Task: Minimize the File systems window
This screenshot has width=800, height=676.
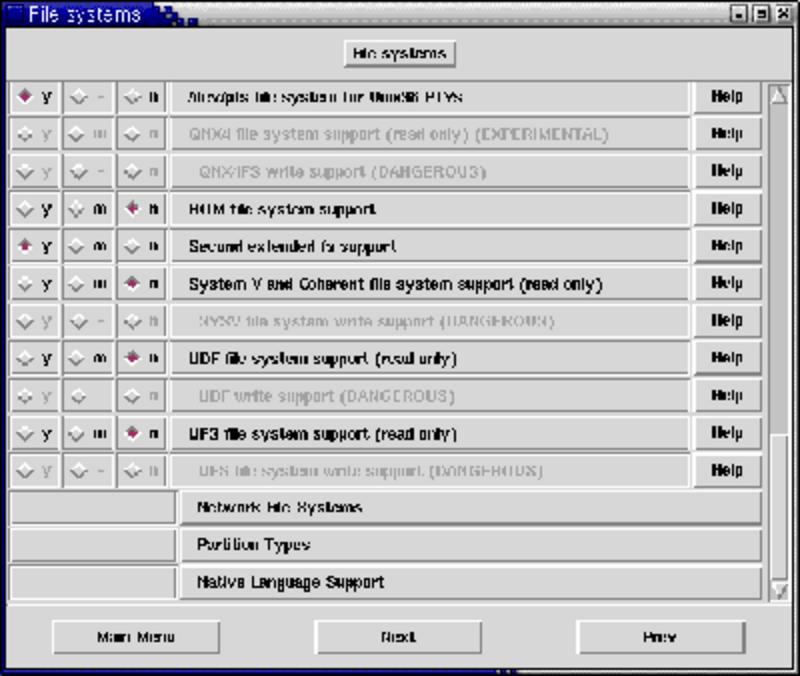Action: 738,14
